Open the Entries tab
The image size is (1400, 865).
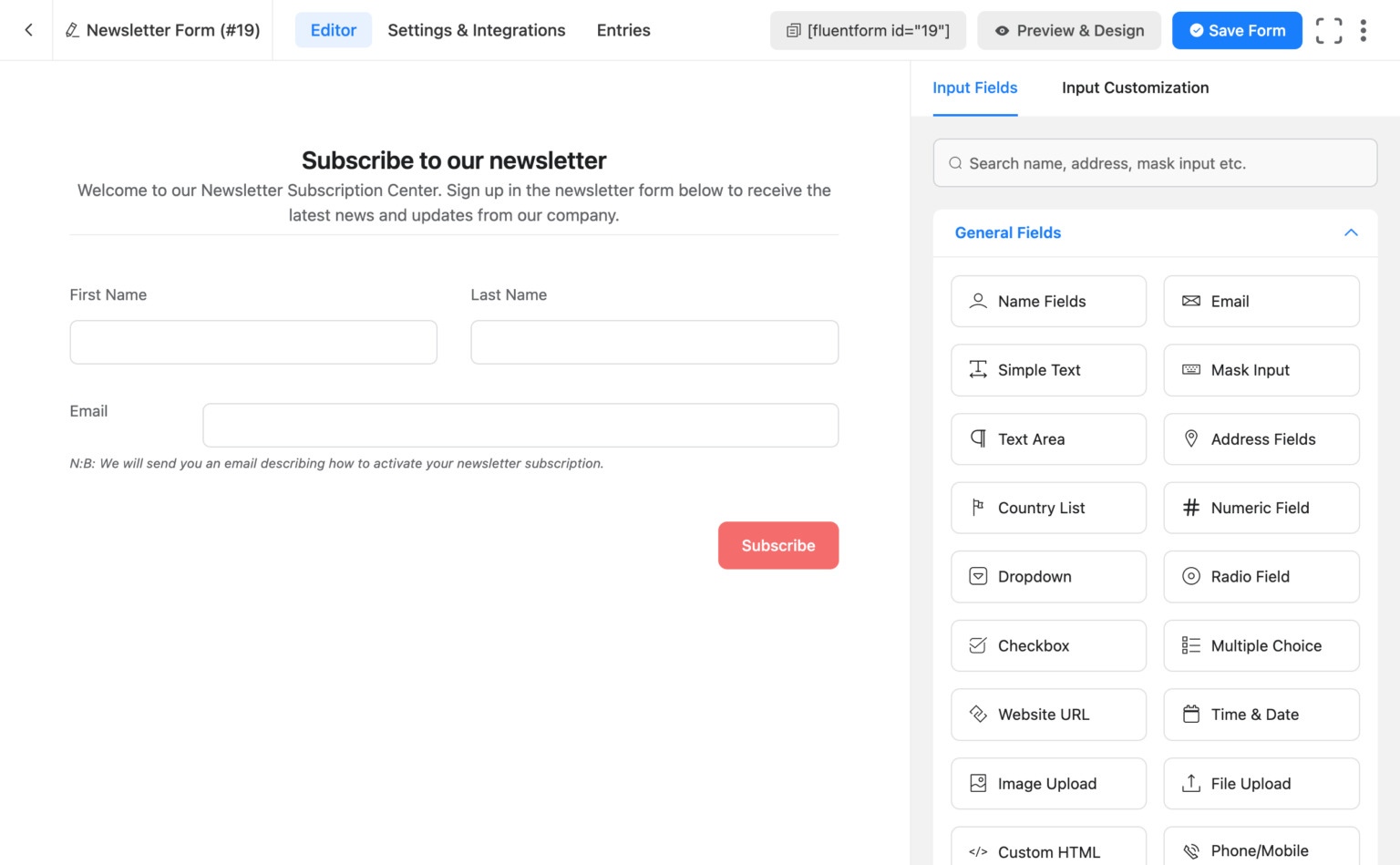[x=623, y=30]
